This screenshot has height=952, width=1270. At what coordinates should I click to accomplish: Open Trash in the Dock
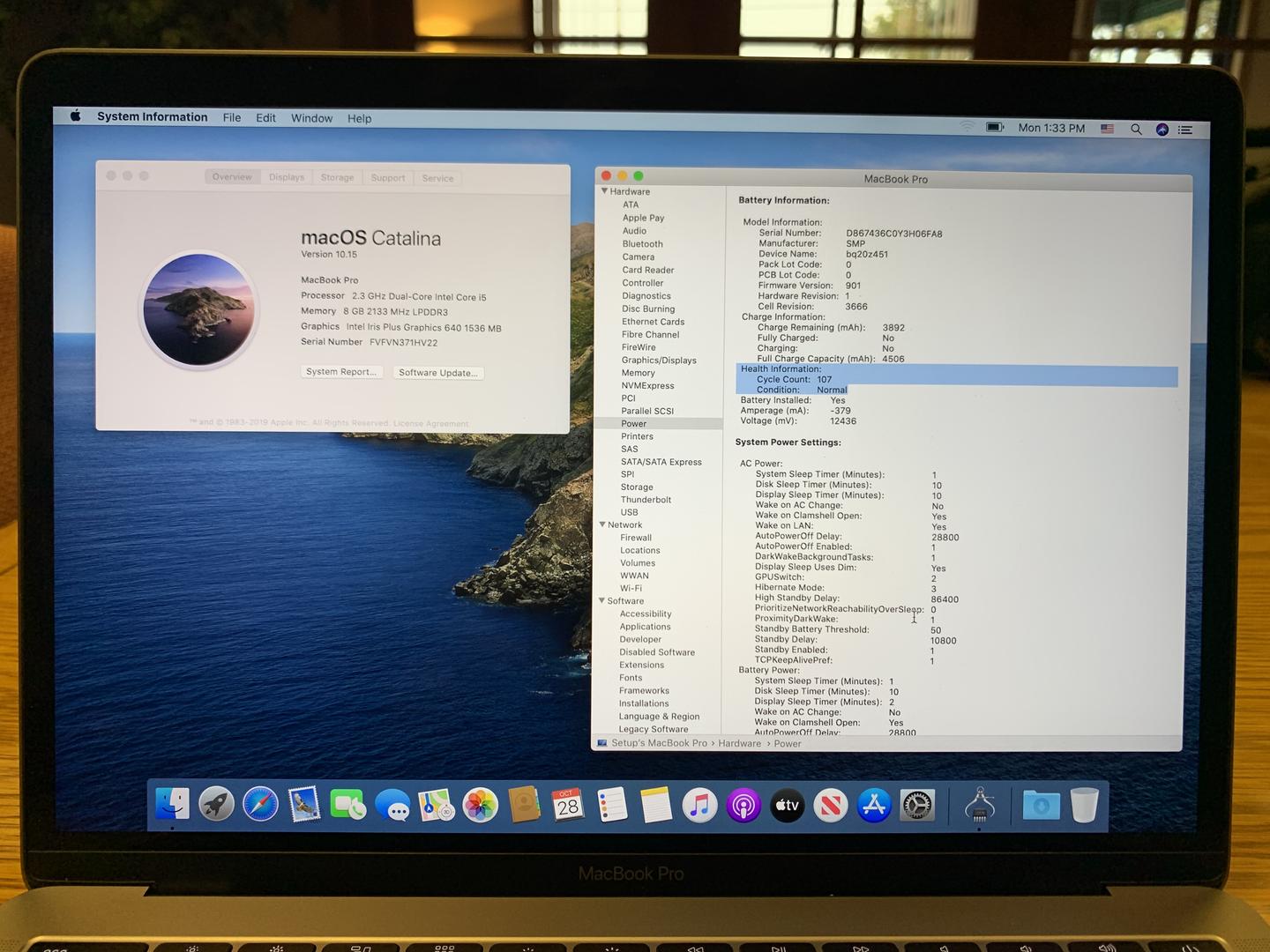1085,806
